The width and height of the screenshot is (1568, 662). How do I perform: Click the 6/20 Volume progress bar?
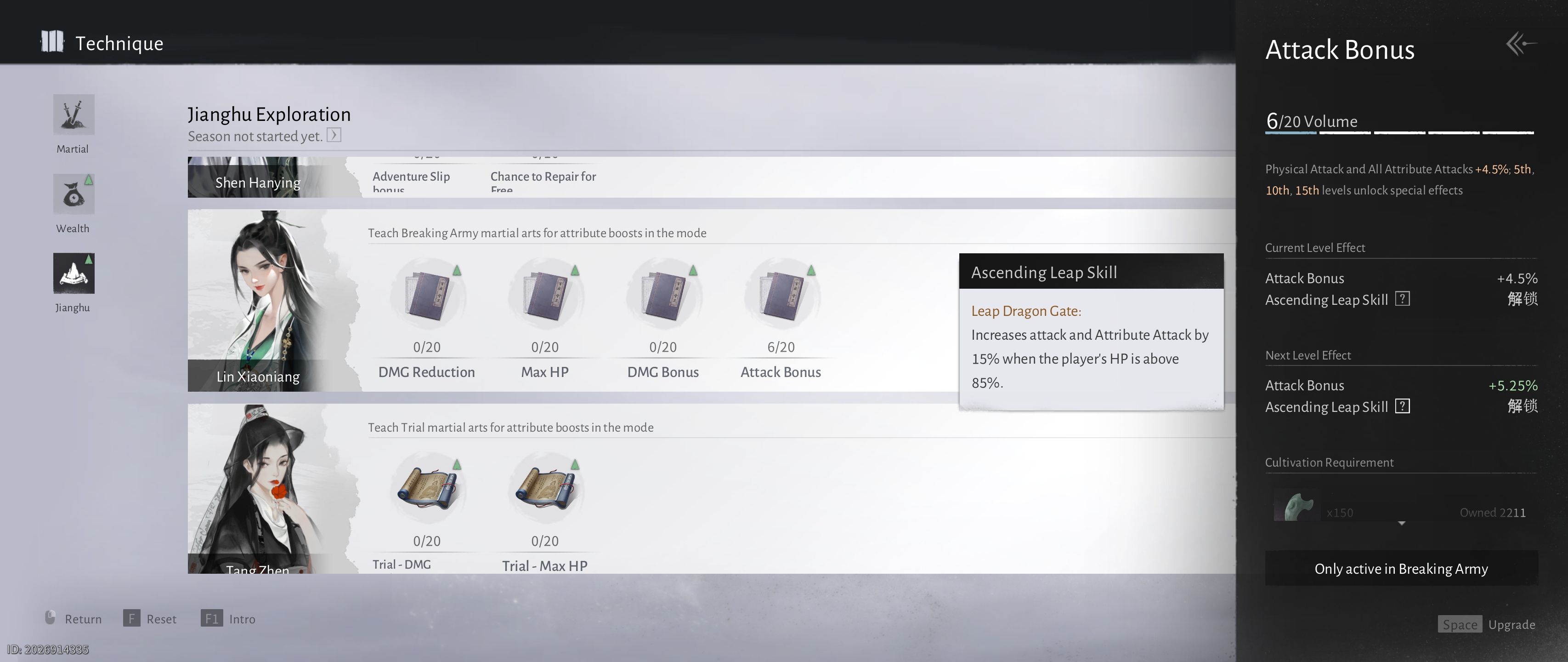(x=1399, y=131)
